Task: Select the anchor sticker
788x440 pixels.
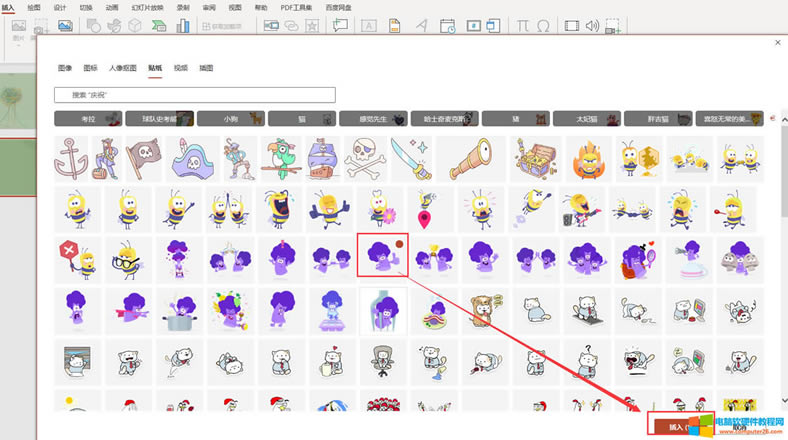Action: click(x=73, y=157)
